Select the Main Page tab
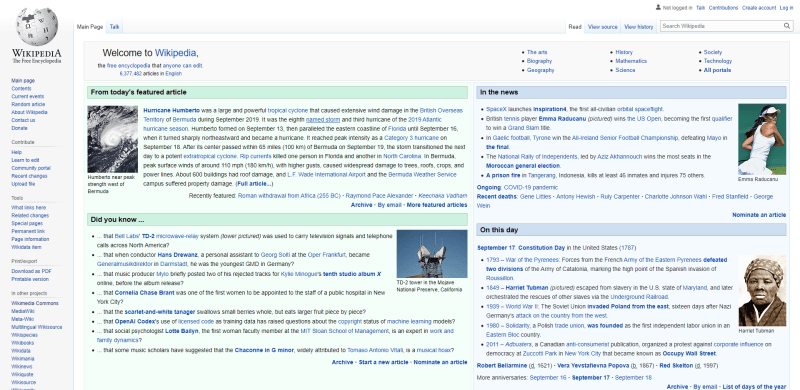 pyautogui.click(x=90, y=27)
